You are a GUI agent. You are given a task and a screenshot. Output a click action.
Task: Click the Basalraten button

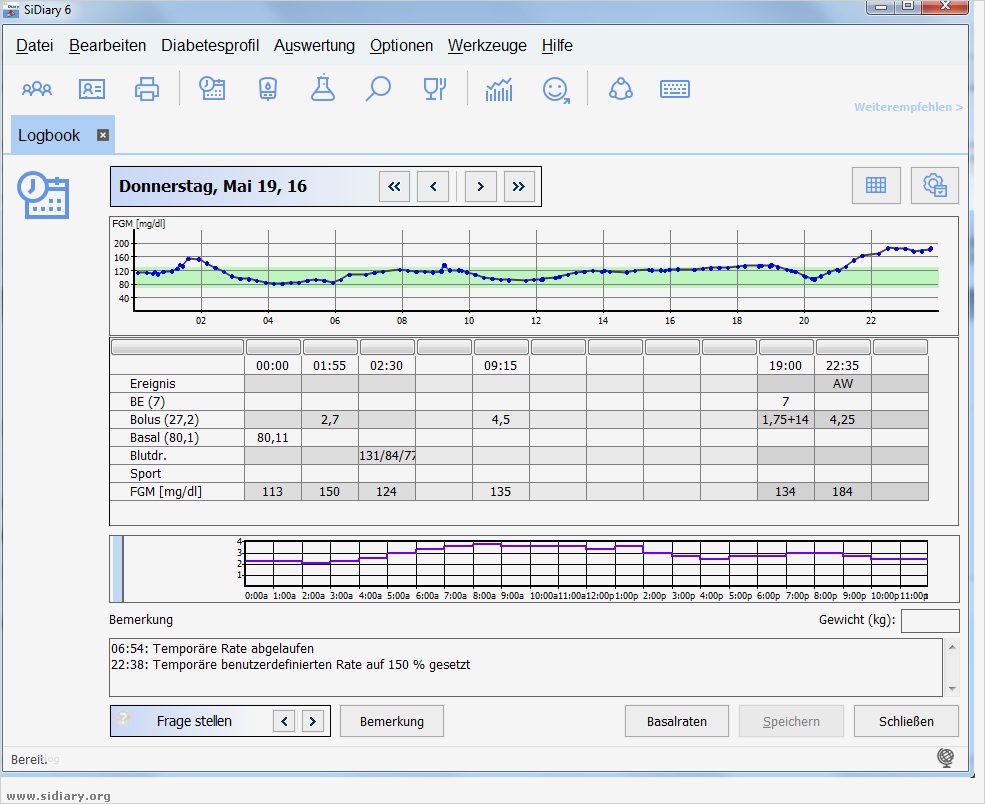tap(677, 721)
